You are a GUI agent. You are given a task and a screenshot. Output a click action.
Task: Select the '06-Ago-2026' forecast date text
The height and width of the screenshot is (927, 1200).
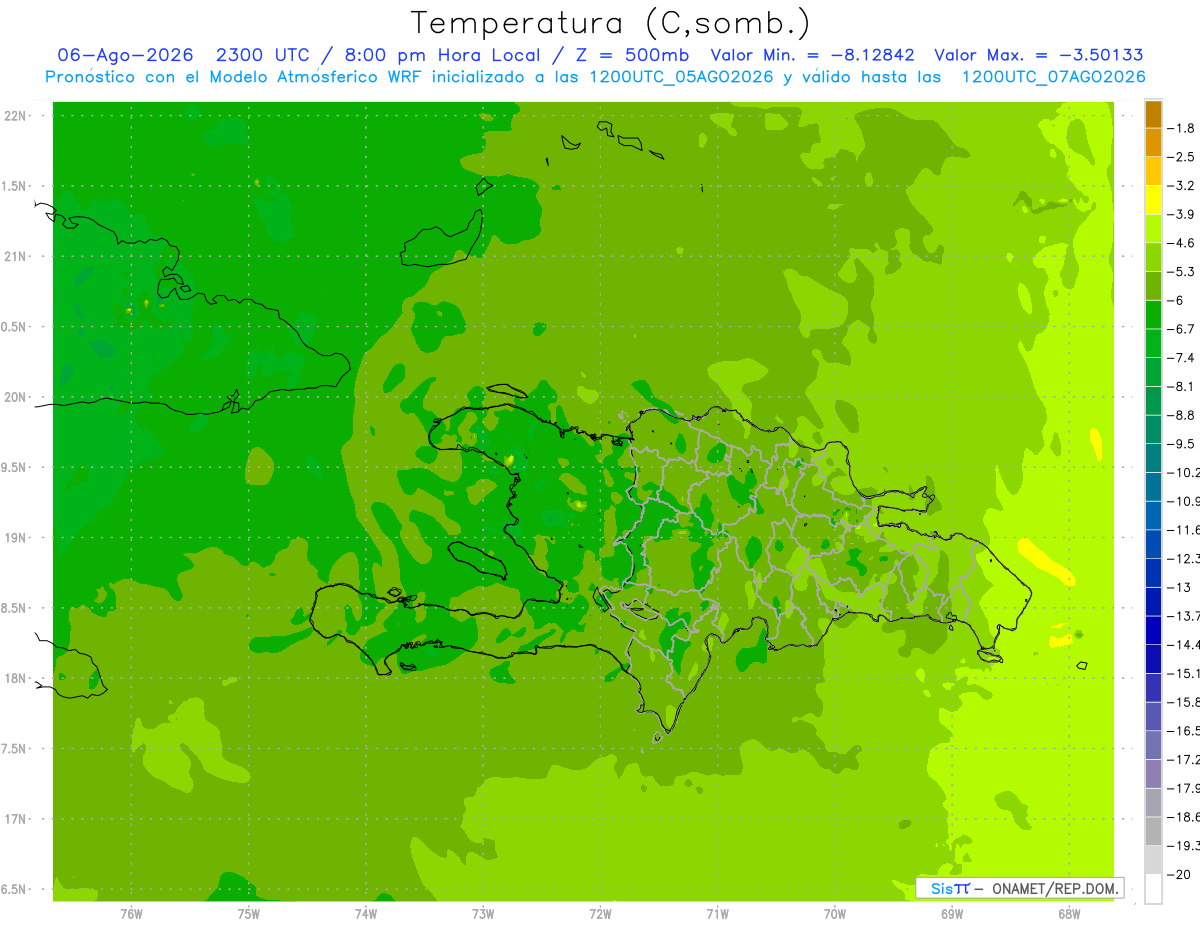(125, 55)
